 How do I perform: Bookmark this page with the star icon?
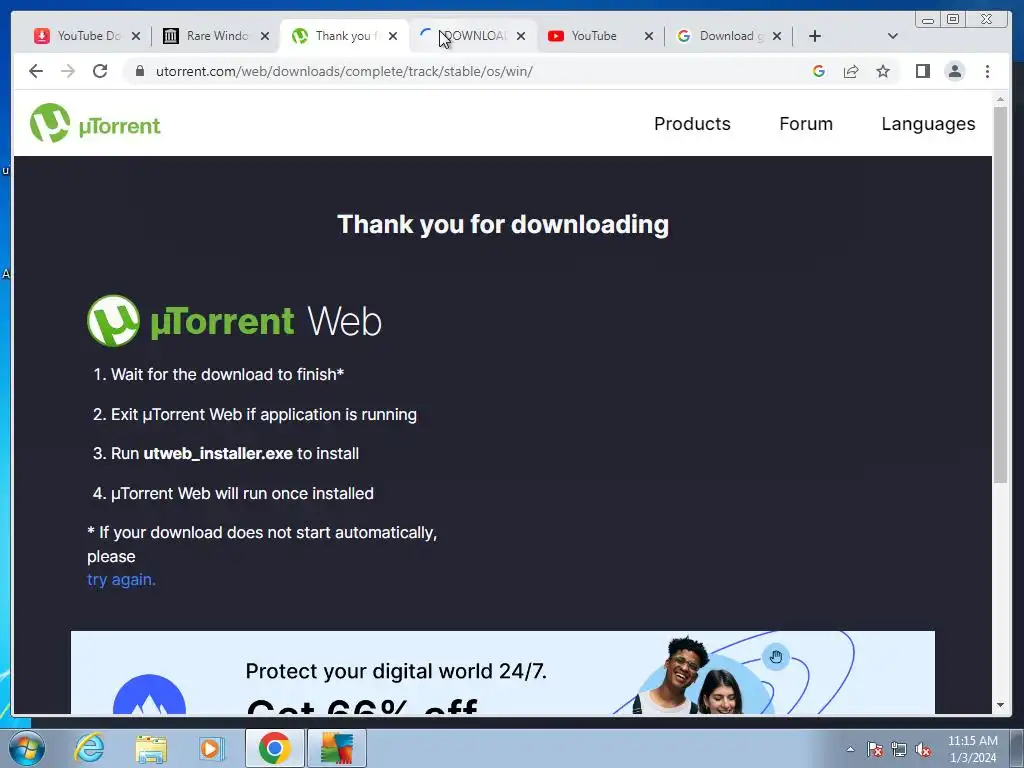tap(883, 71)
